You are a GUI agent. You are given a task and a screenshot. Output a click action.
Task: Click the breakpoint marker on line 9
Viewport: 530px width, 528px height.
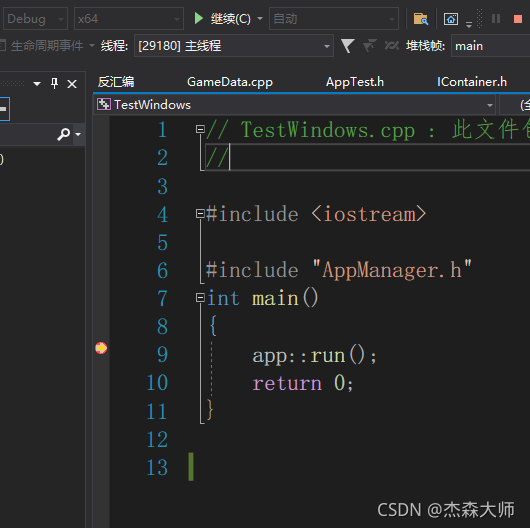click(101, 348)
